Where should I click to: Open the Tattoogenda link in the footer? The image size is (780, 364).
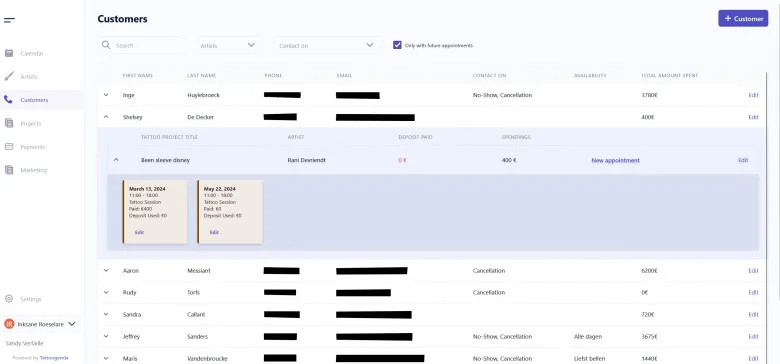pyautogui.click(x=54, y=358)
